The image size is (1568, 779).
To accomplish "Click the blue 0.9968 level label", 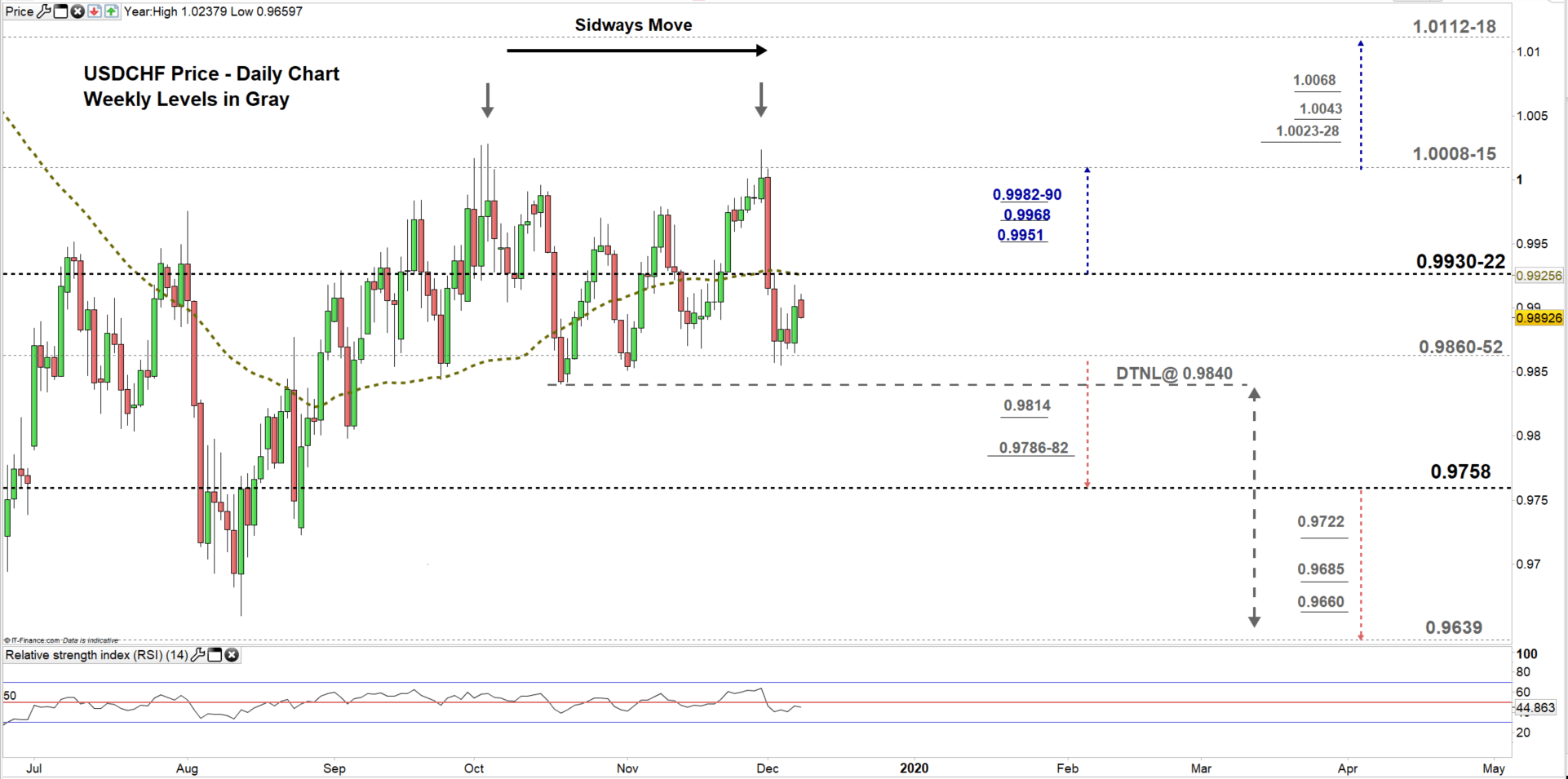I will 1027,215.
